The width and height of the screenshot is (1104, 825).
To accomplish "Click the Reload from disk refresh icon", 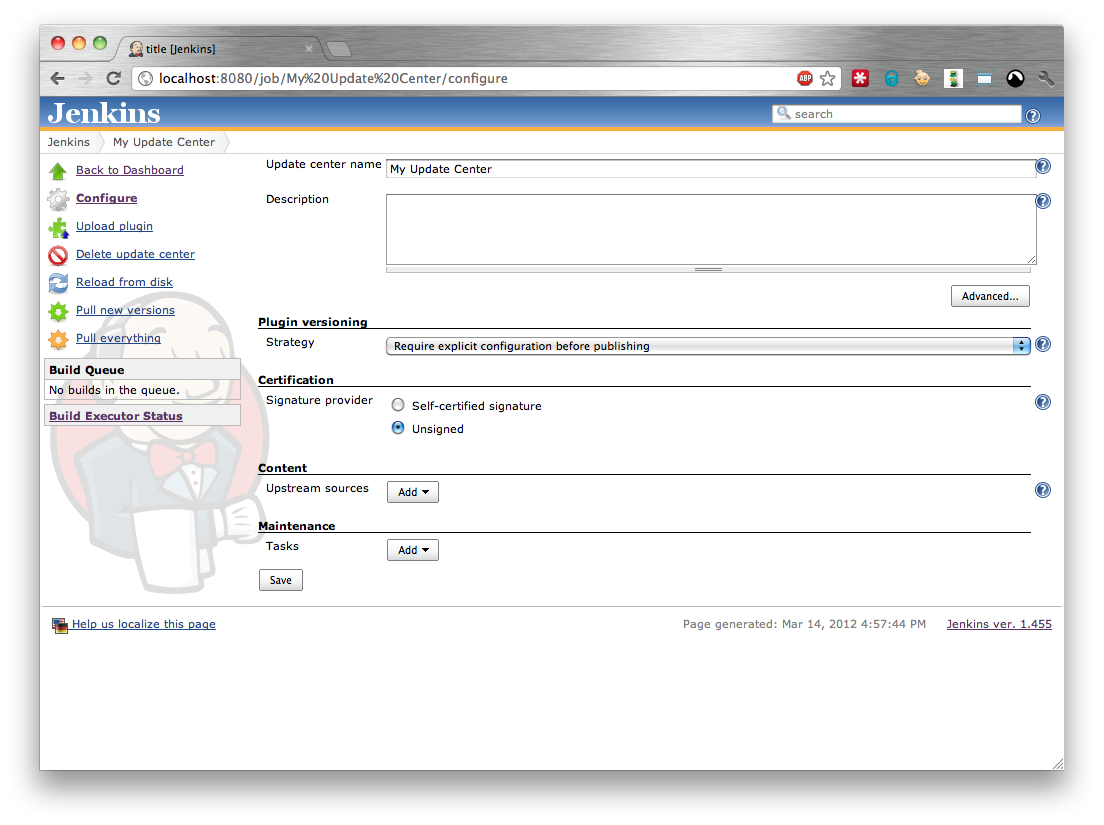I will [x=58, y=283].
